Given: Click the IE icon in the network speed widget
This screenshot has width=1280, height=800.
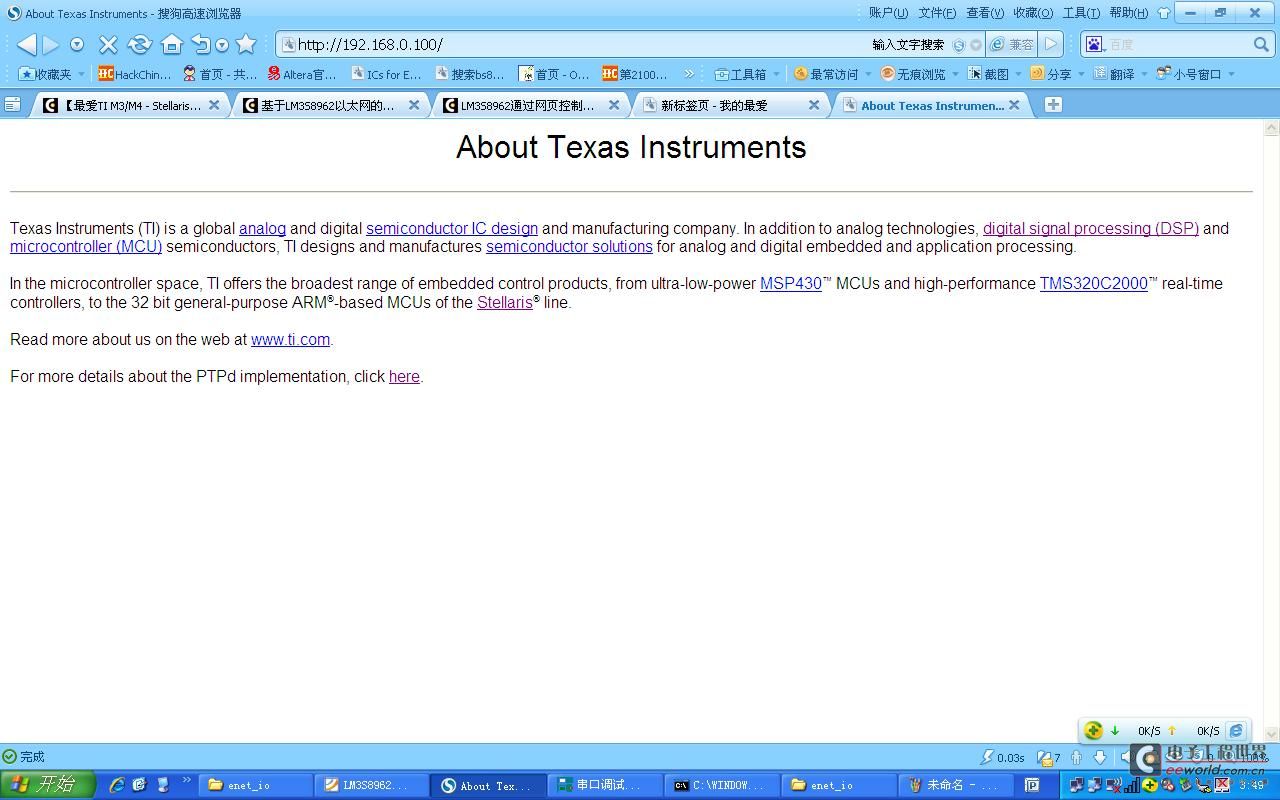Looking at the screenshot, I should (1236, 731).
